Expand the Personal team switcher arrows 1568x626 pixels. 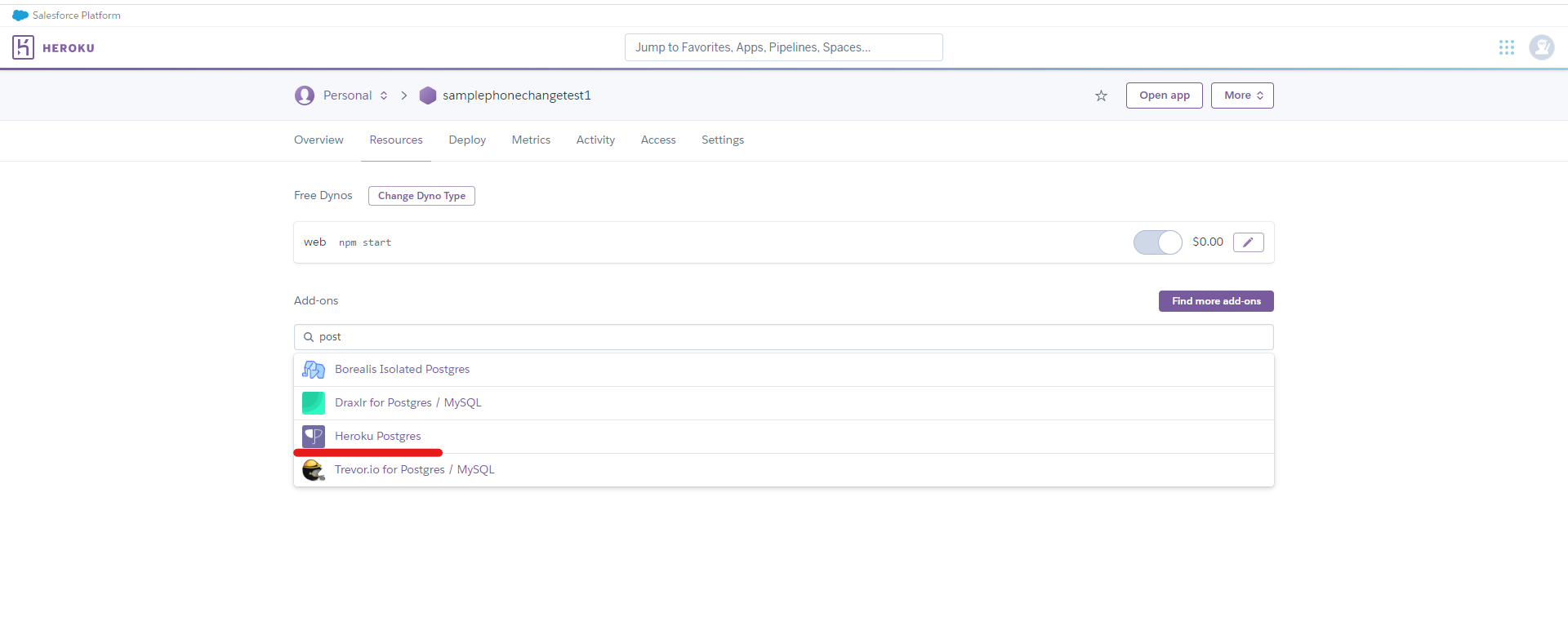coord(384,95)
